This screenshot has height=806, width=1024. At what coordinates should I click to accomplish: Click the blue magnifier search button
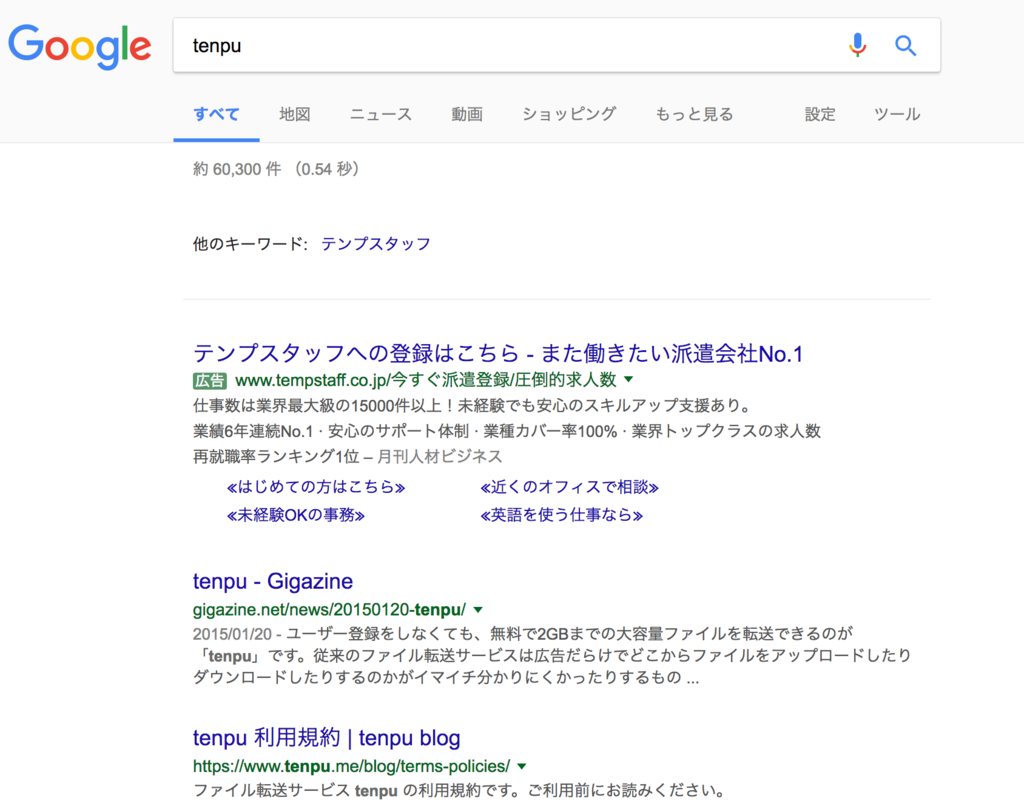pos(905,46)
